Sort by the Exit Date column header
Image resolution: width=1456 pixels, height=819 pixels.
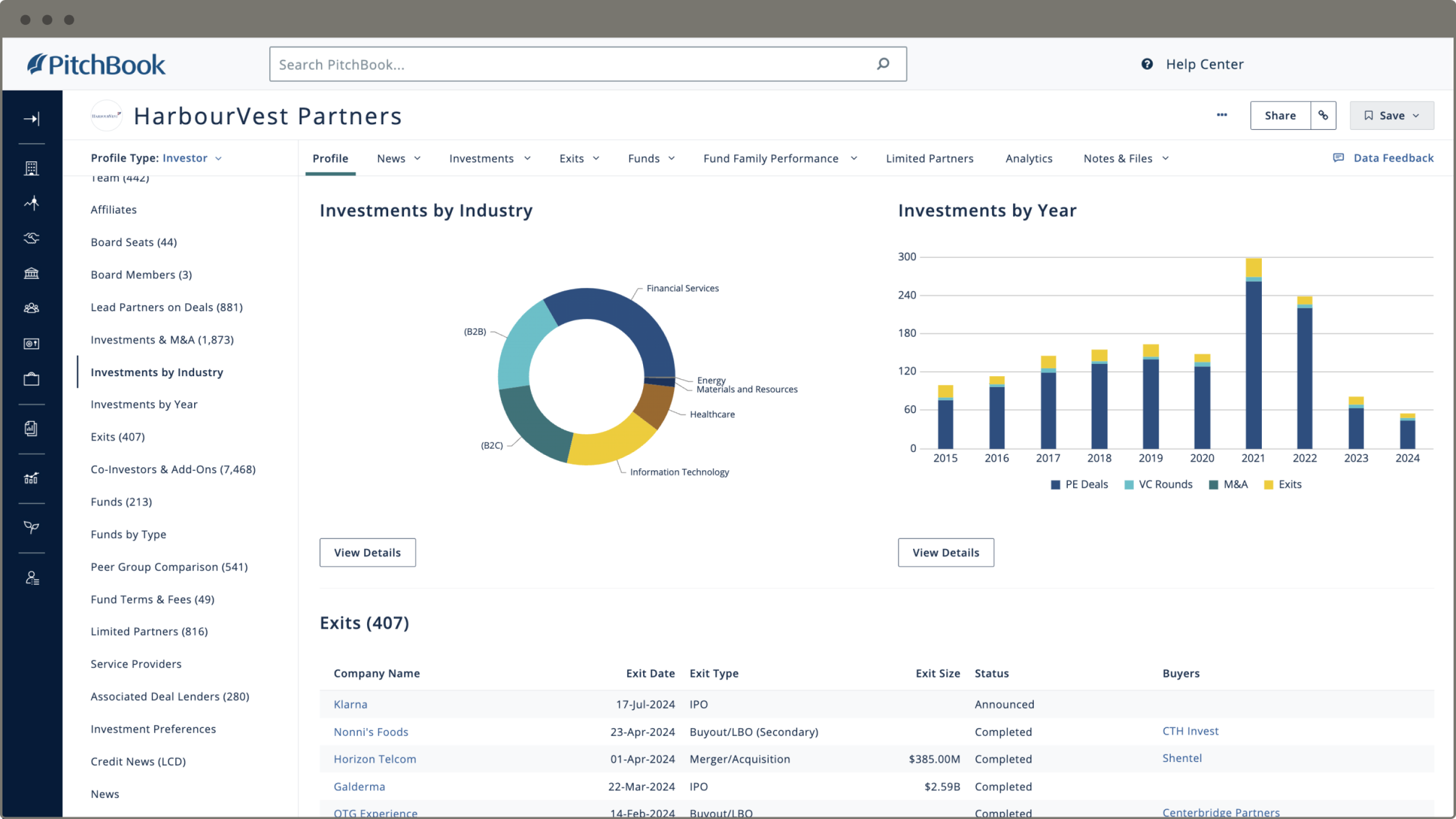(x=650, y=673)
